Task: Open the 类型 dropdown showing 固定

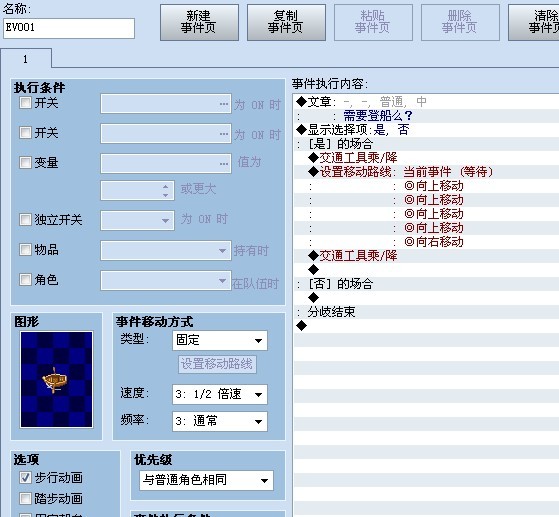Action: tap(220, 340)
